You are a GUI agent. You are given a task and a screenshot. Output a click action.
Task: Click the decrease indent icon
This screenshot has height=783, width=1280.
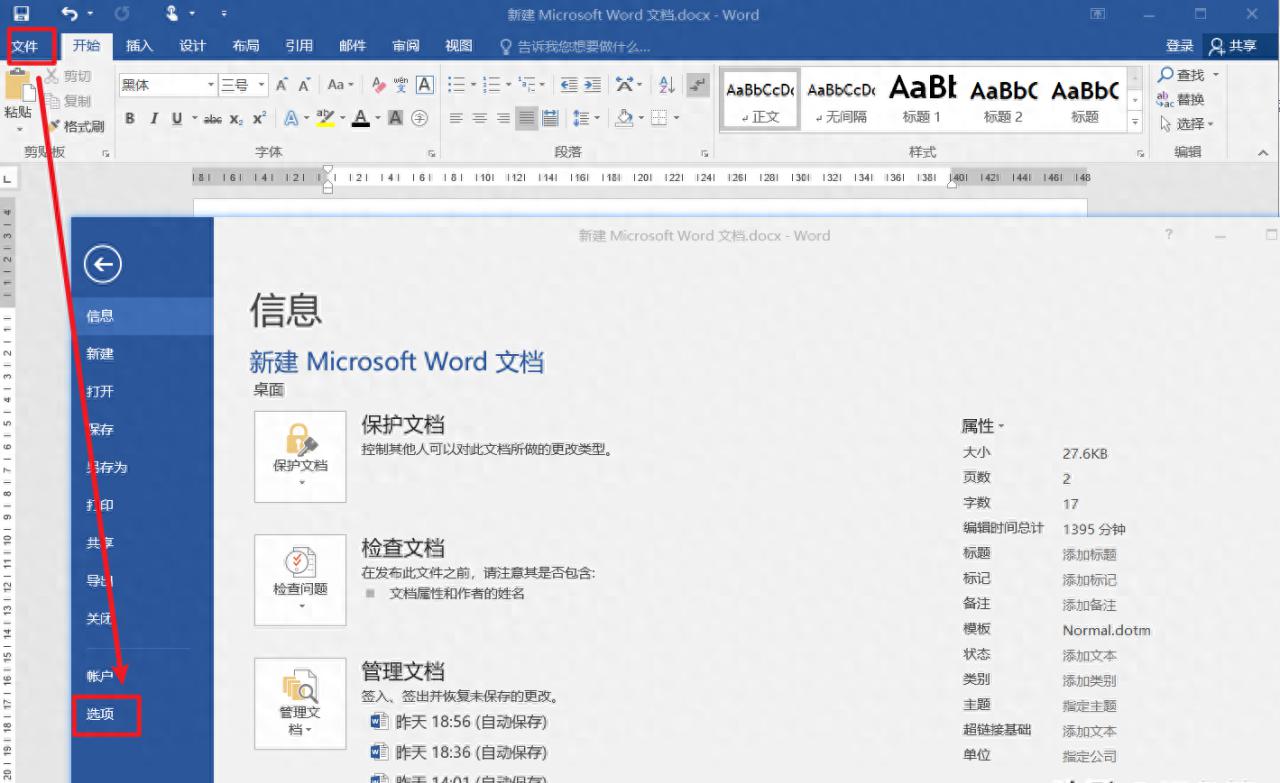coord(569,85)
